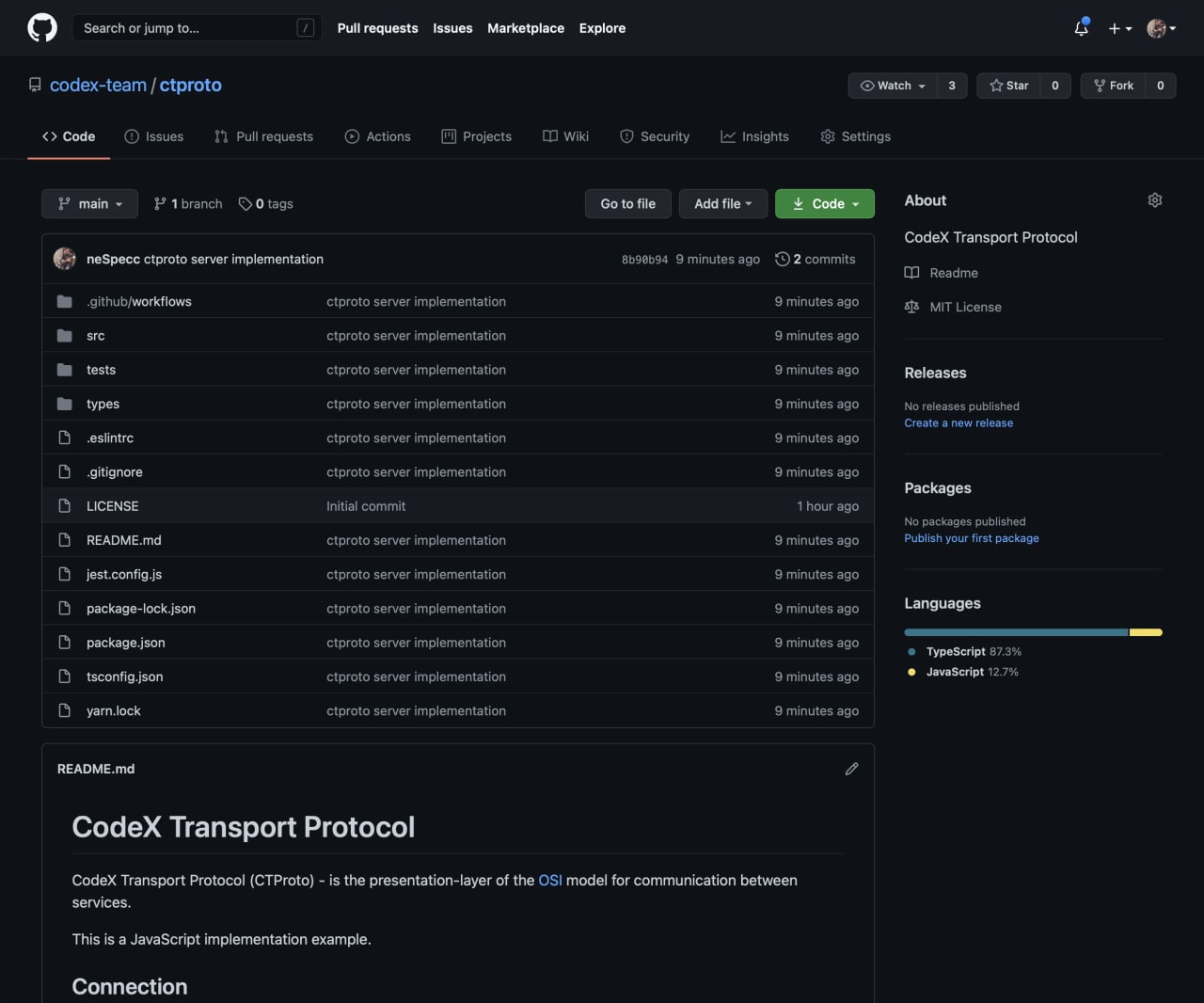Open the 2 commits history link
The height and width of the screenshot is (1003, 1204).
point(816,259)
